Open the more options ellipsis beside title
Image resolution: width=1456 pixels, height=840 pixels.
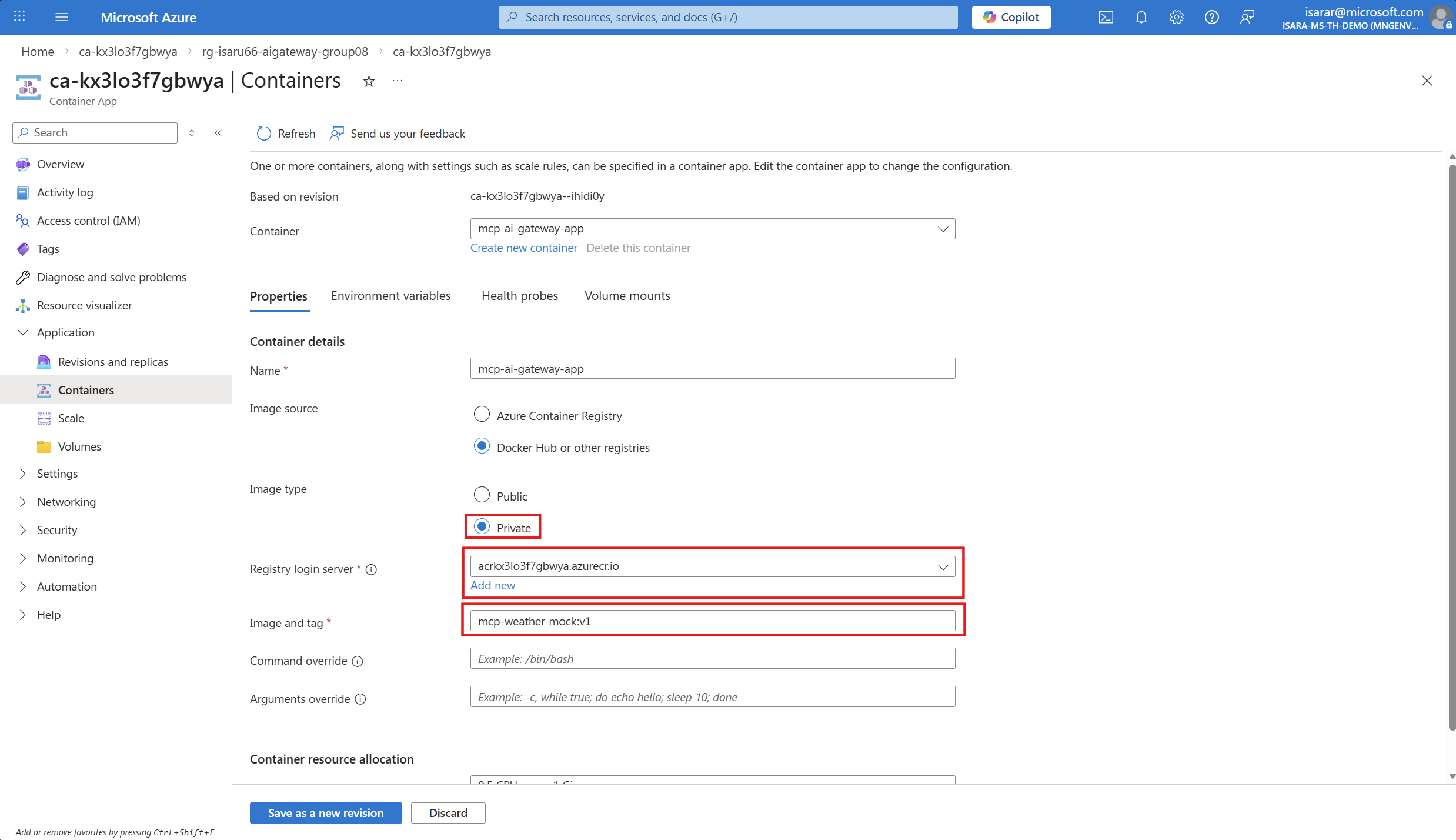tap(398, 81)
